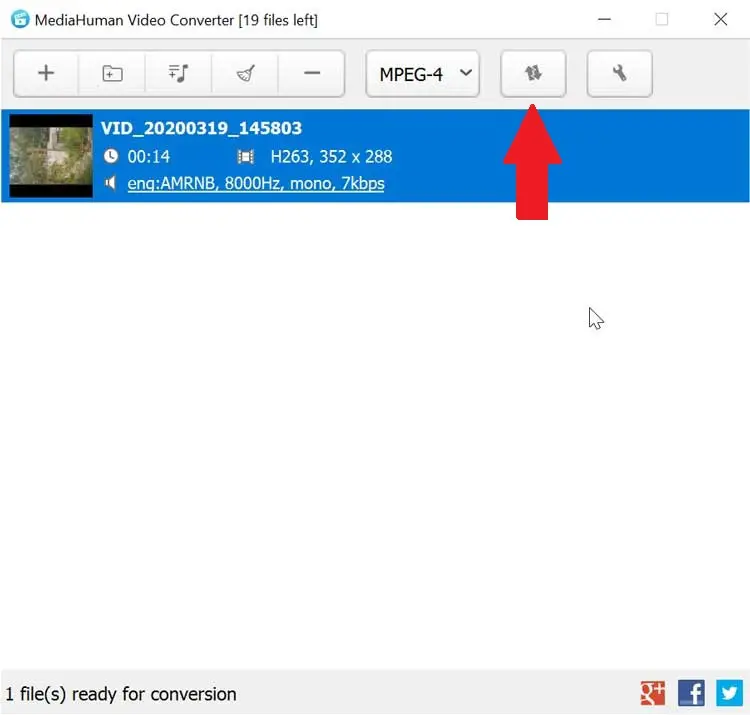Open the MPEG-4 output format dropdown
The image size is (750, 715).
(423, 74)
